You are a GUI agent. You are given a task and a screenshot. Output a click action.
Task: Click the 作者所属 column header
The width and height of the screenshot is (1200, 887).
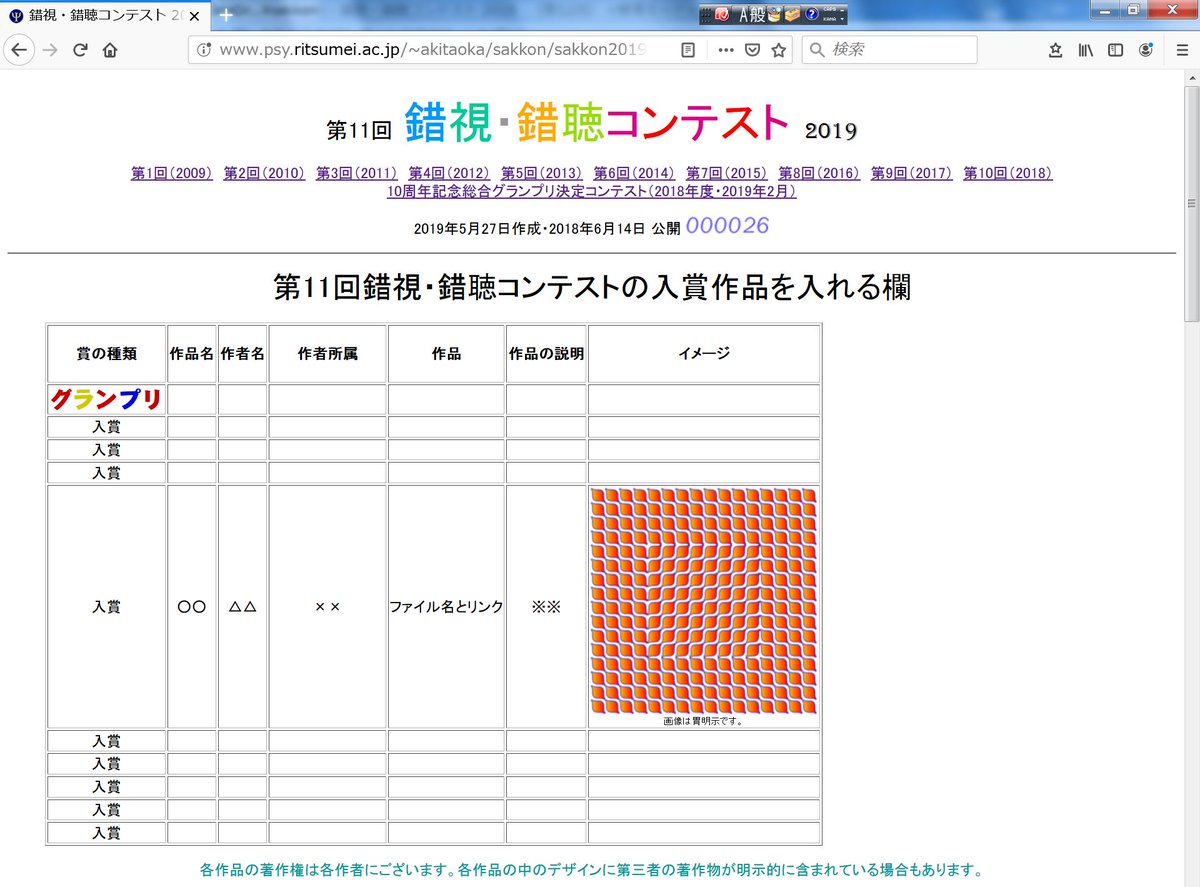coord(327,354)
